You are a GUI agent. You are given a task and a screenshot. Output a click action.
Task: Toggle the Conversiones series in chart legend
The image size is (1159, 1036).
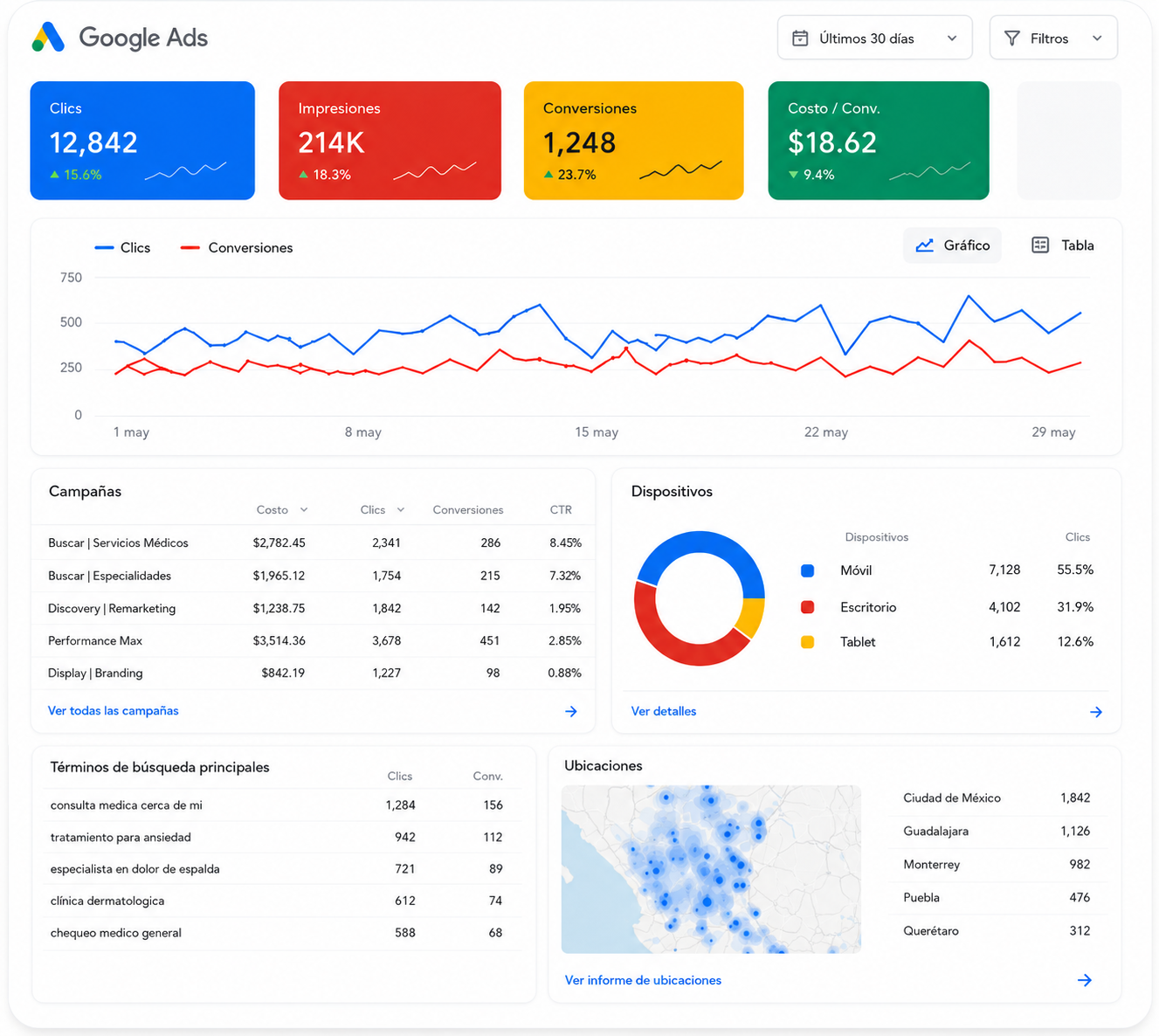click(237, 248)
